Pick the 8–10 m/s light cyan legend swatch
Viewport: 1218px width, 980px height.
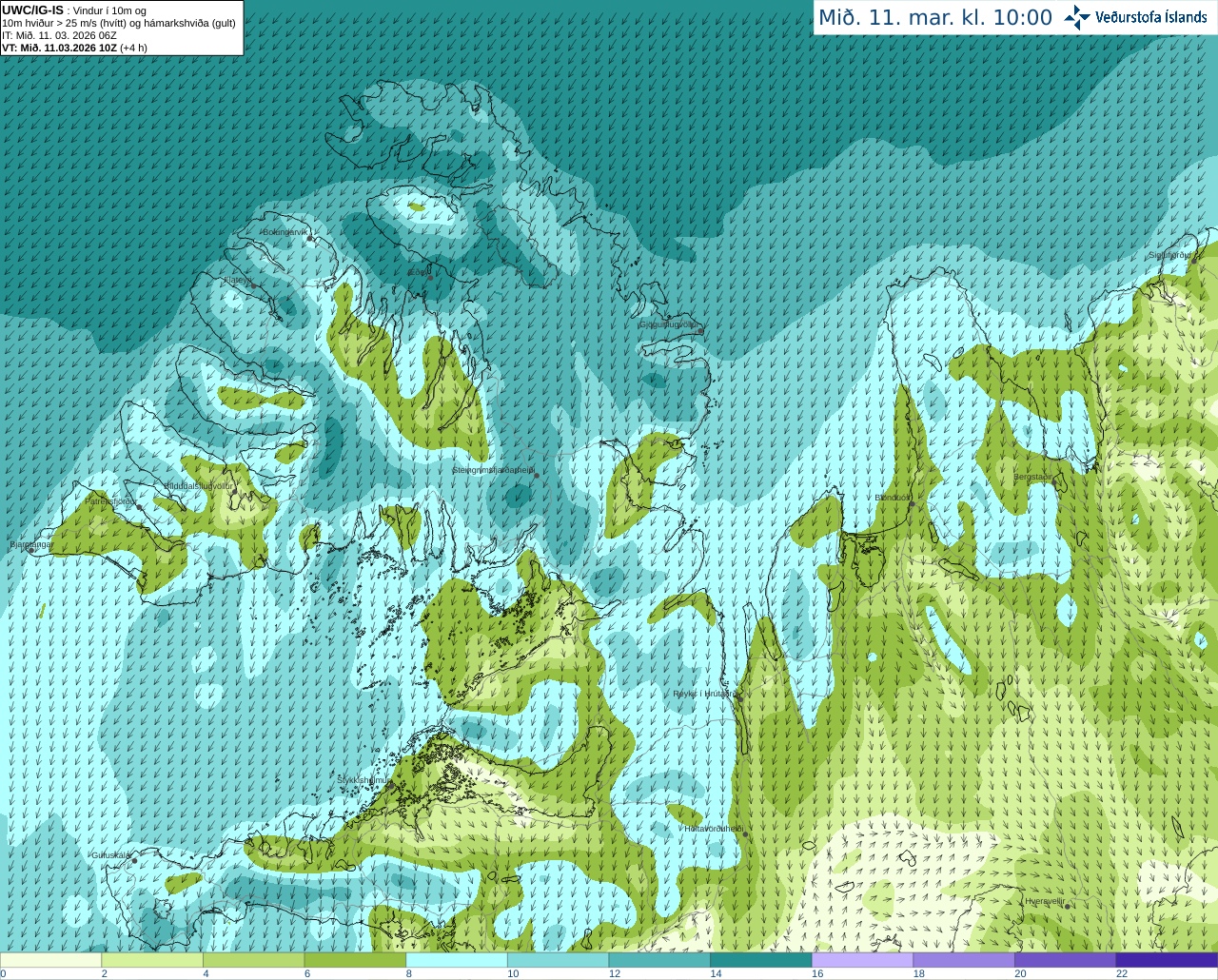457,960
